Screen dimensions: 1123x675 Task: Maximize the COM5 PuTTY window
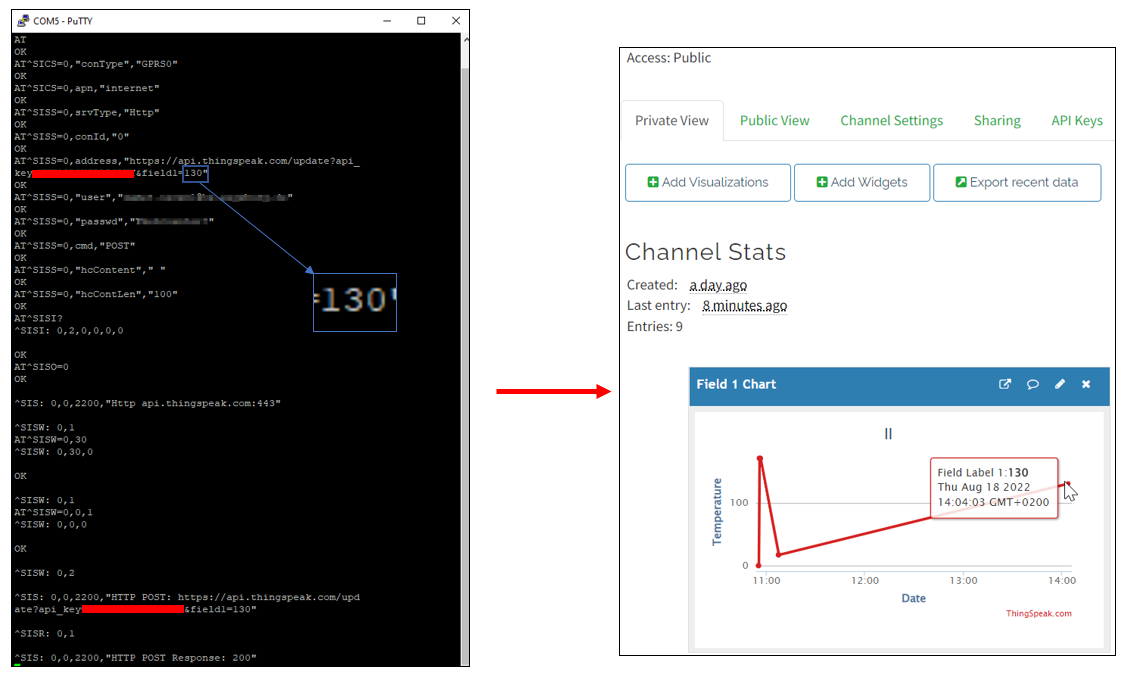(421, 21)
